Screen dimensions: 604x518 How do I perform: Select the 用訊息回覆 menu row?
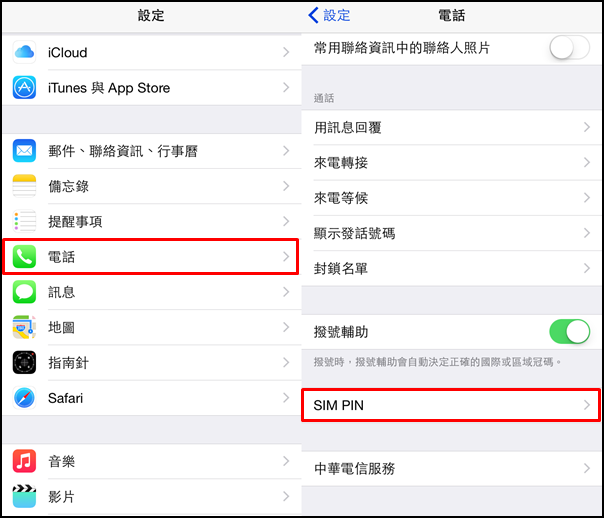point(451,127)
